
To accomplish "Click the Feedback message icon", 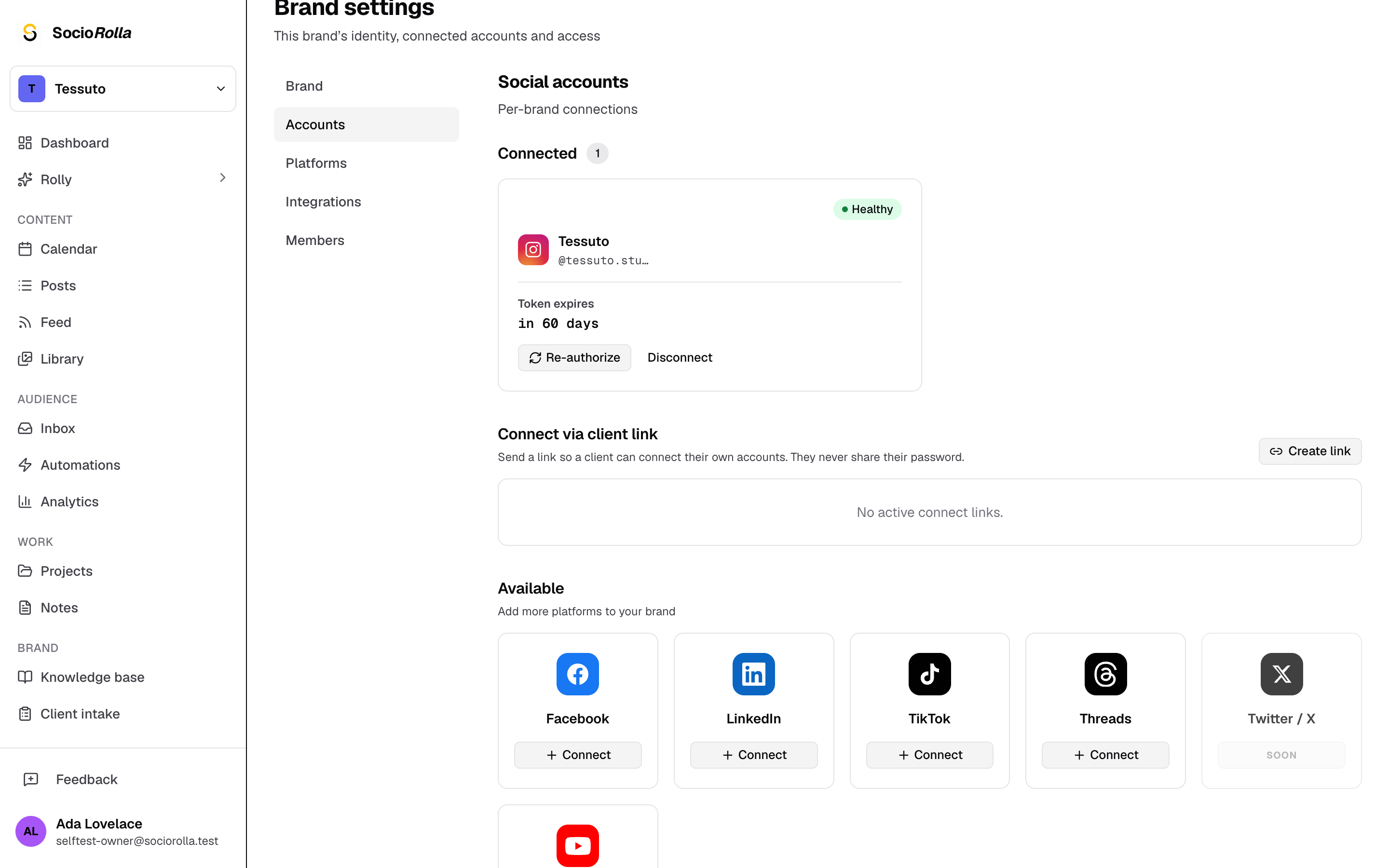I will [30, 780].
